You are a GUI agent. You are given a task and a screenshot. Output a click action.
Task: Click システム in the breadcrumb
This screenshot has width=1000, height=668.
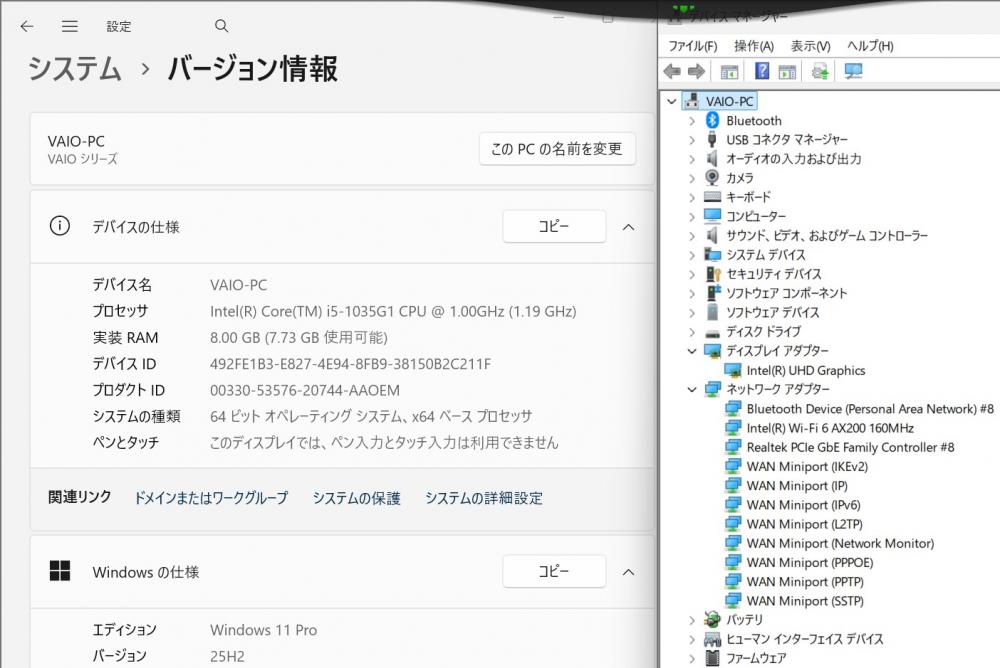coord(75,68)
